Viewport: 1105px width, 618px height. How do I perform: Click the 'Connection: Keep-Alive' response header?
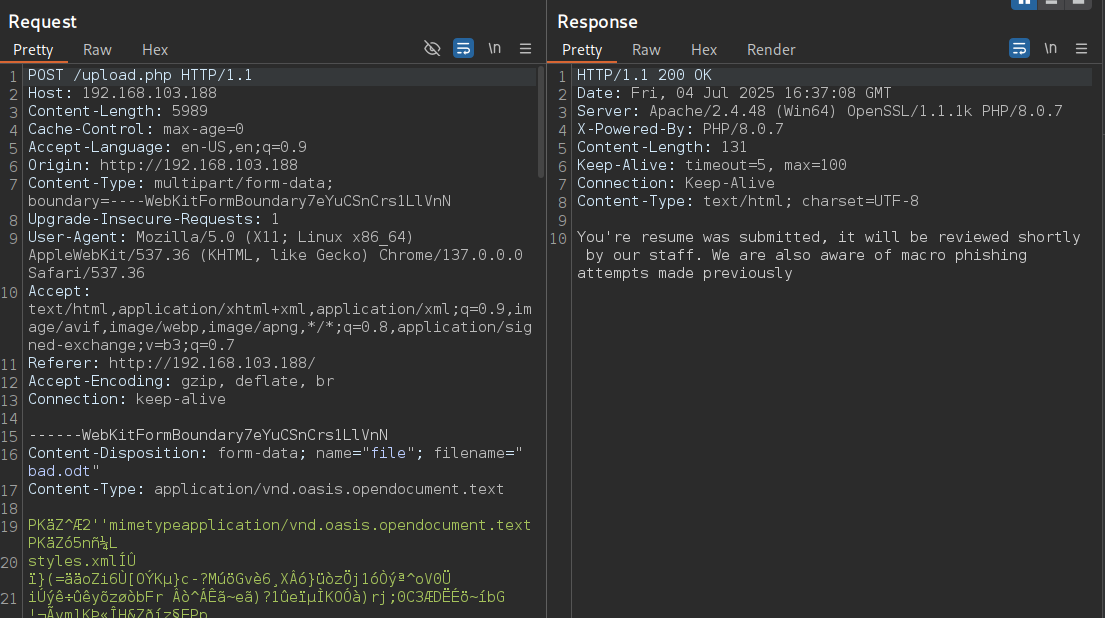pyautogui.click(x=676, y=183)
